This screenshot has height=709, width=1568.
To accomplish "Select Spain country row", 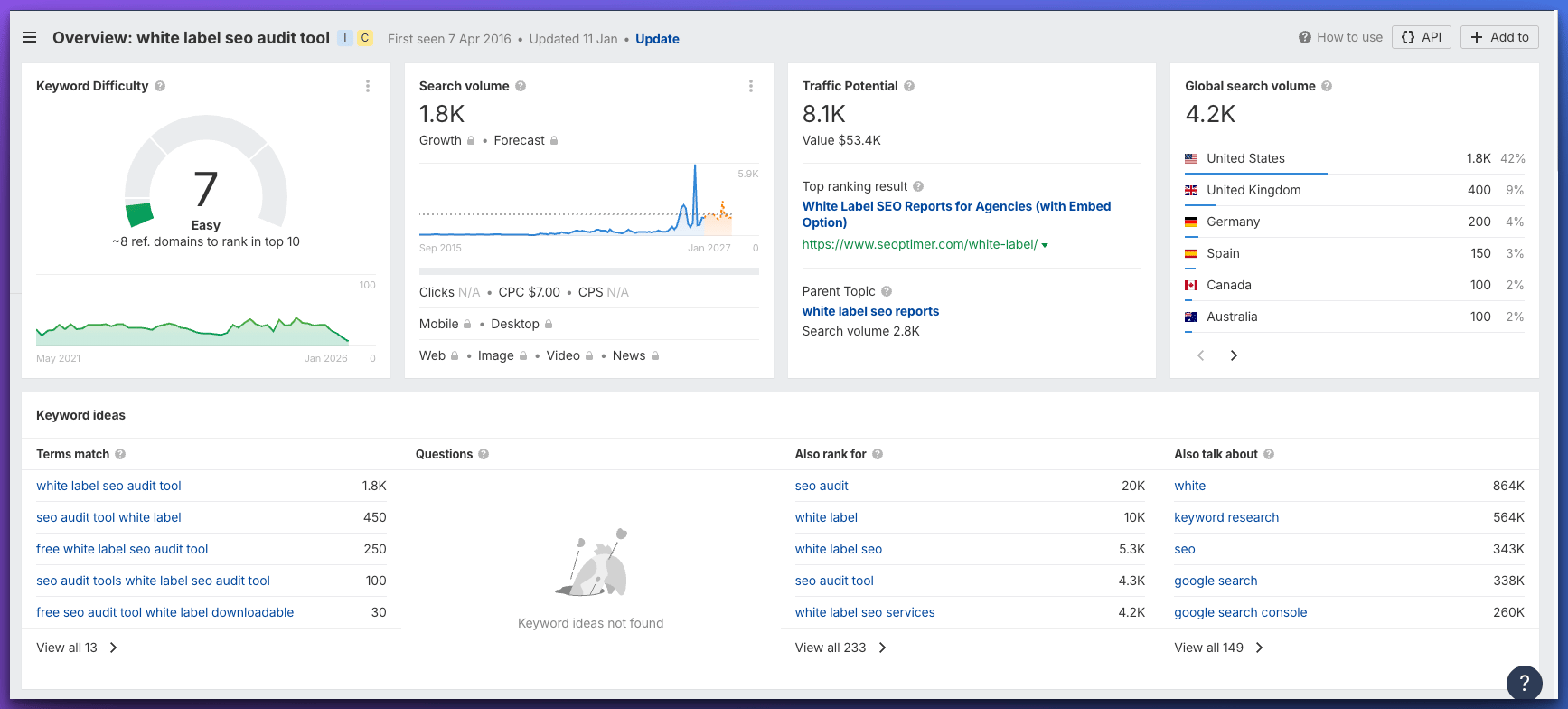I will pos(1355,253).
